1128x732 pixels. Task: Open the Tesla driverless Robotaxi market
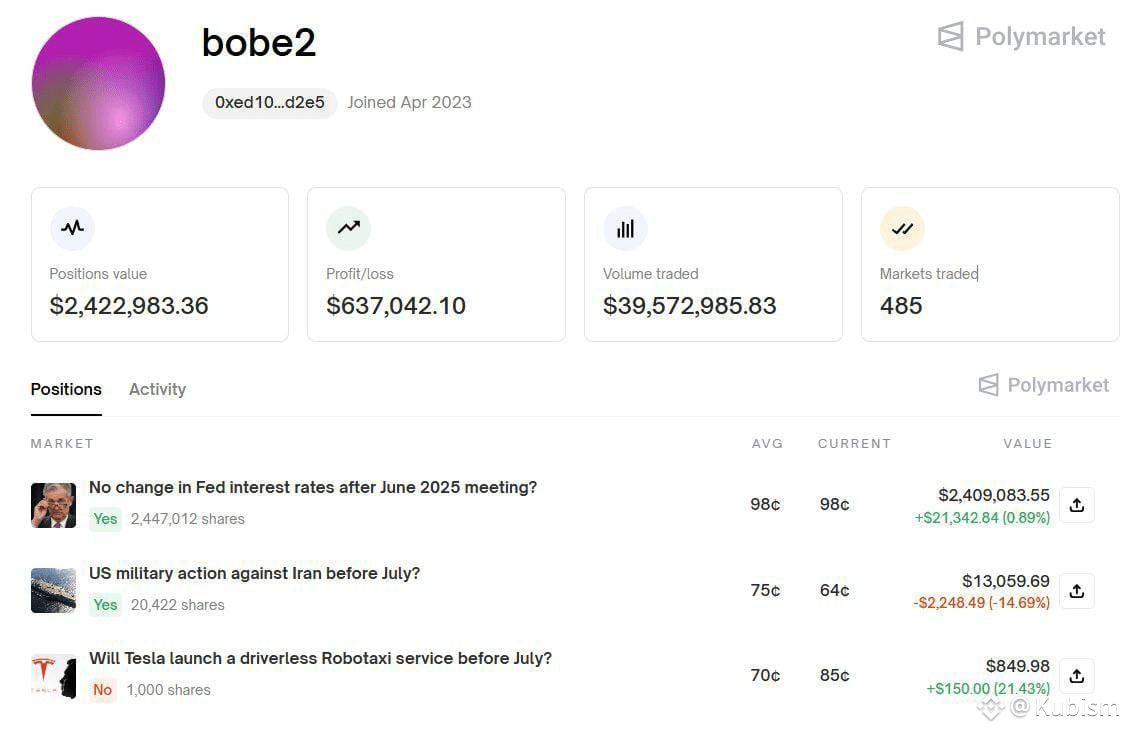click(x=320, y=658)
